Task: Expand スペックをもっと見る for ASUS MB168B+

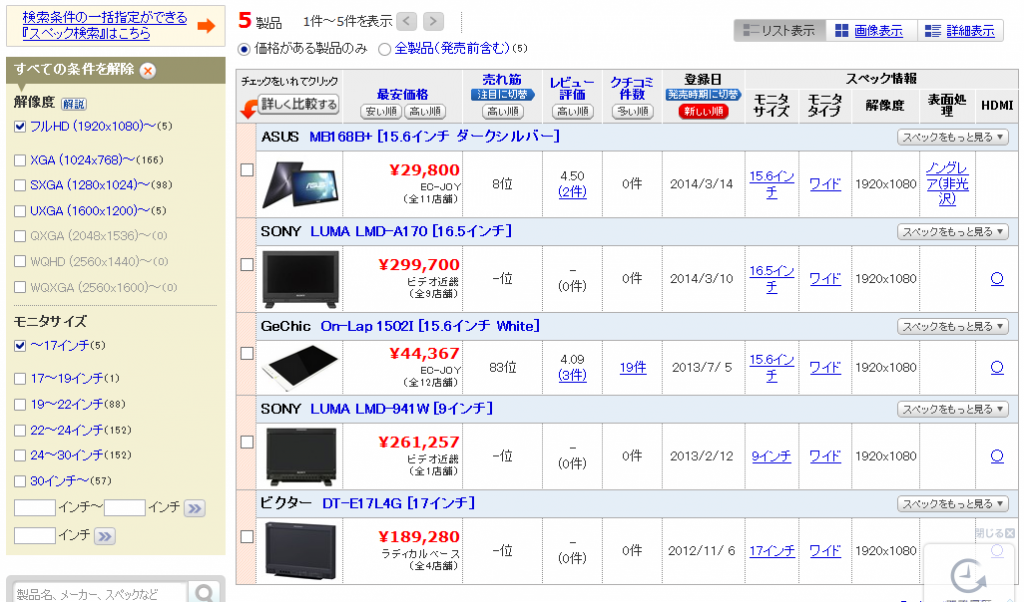Action: [x=953, y=137]
